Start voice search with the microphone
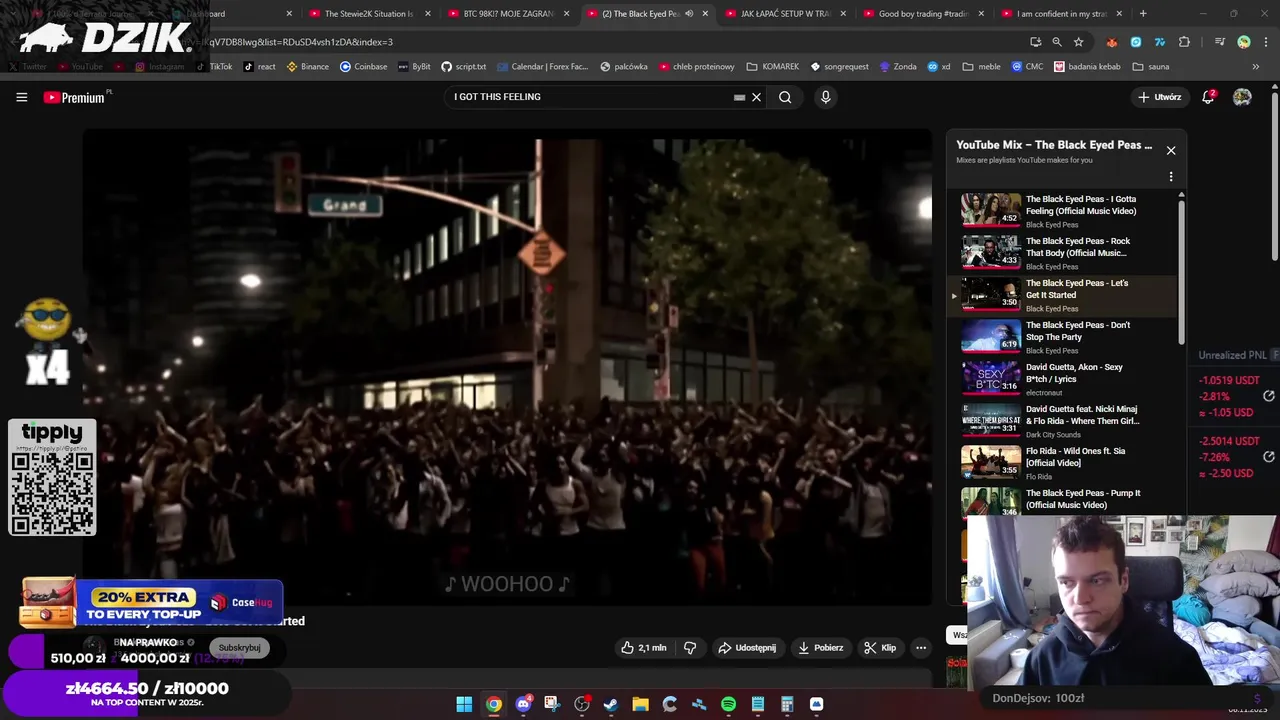Screen dimensions: 1280x720 (825, 97)
